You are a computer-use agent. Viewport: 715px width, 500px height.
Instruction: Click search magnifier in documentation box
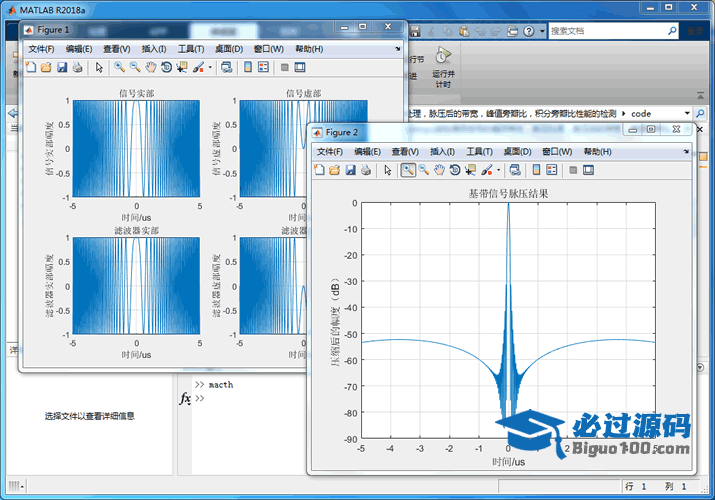[x=672, y=31]
